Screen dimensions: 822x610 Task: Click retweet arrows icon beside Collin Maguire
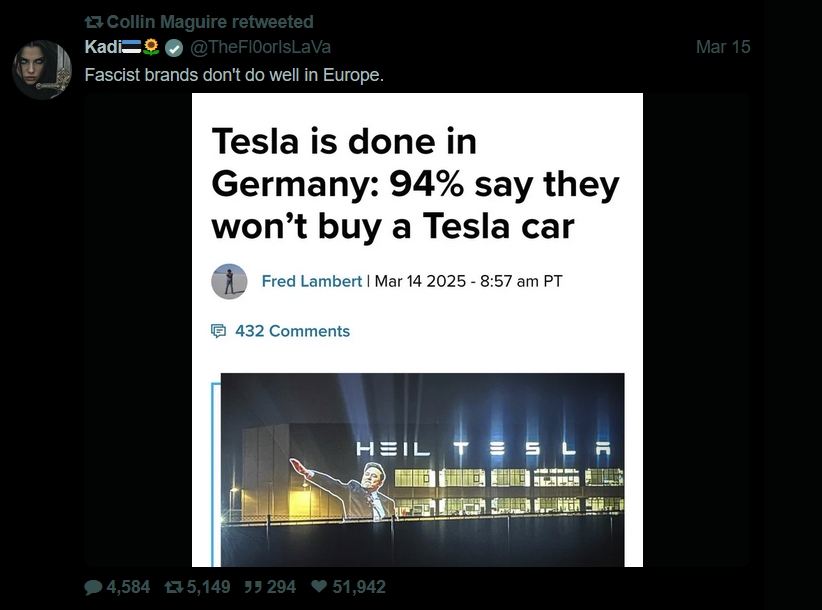(x=93, y=22)
